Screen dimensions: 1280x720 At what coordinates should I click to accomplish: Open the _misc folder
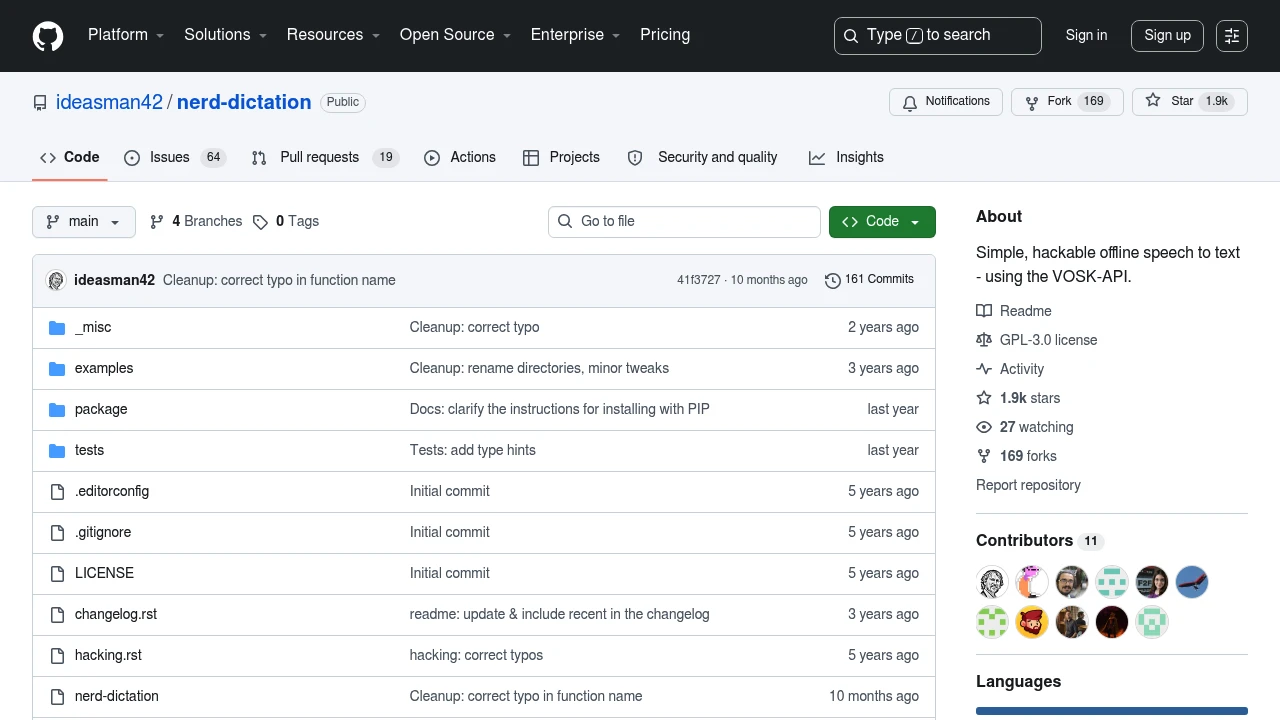pos(93,327)
